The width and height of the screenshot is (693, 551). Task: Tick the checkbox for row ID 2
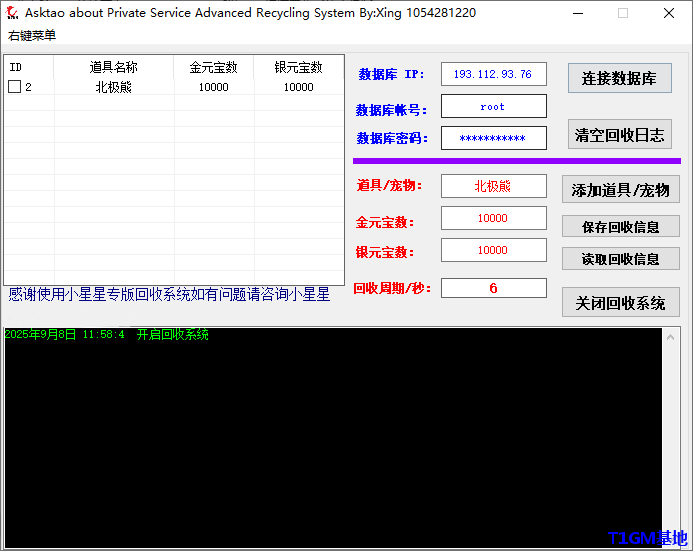(x=15, y=87)
